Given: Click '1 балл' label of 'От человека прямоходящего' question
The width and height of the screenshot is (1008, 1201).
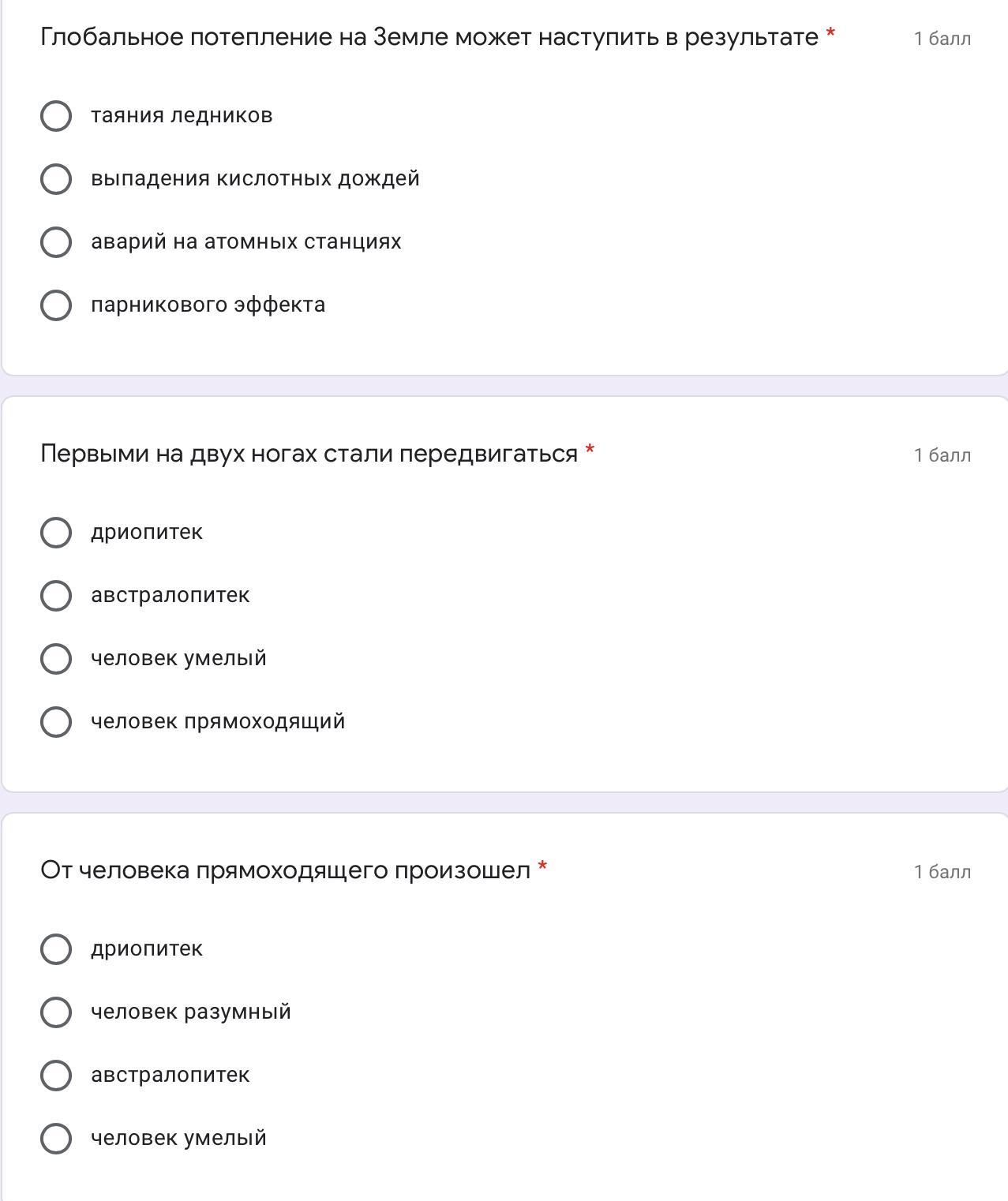Looking at the screenshot, I should [x=942, y=872].
